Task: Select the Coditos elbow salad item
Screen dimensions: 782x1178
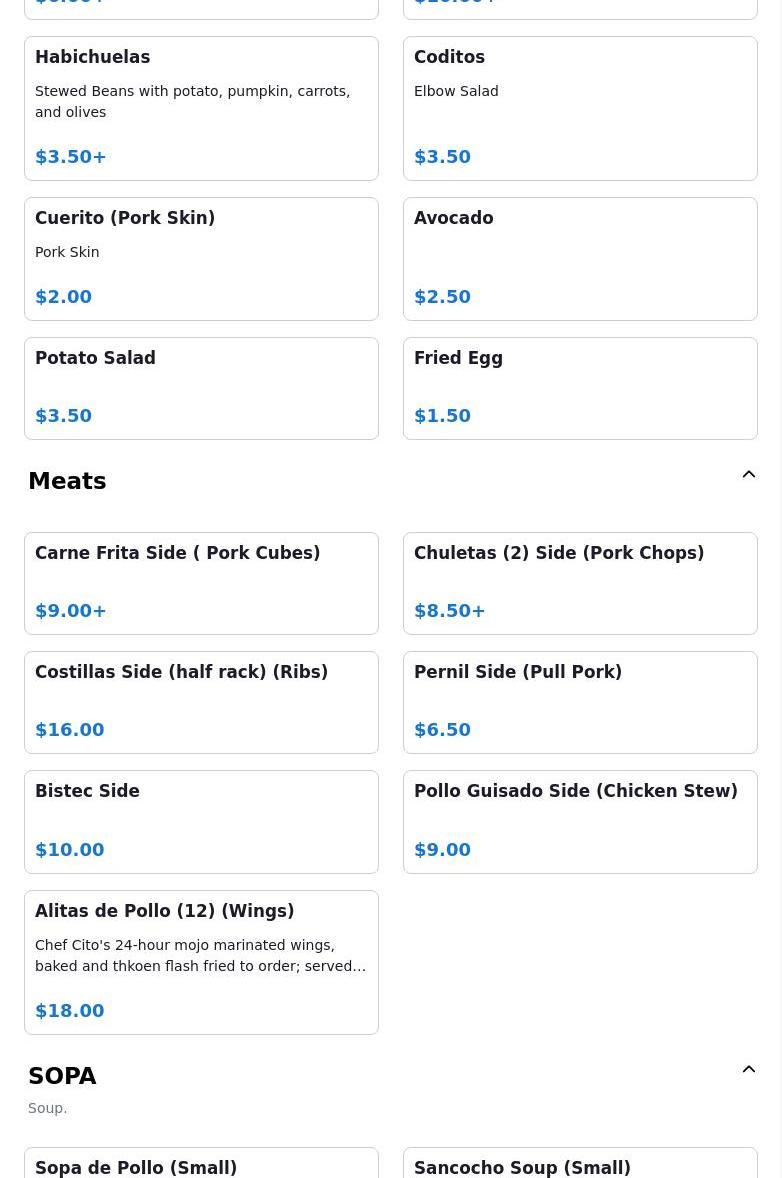Action: (580, 108)
